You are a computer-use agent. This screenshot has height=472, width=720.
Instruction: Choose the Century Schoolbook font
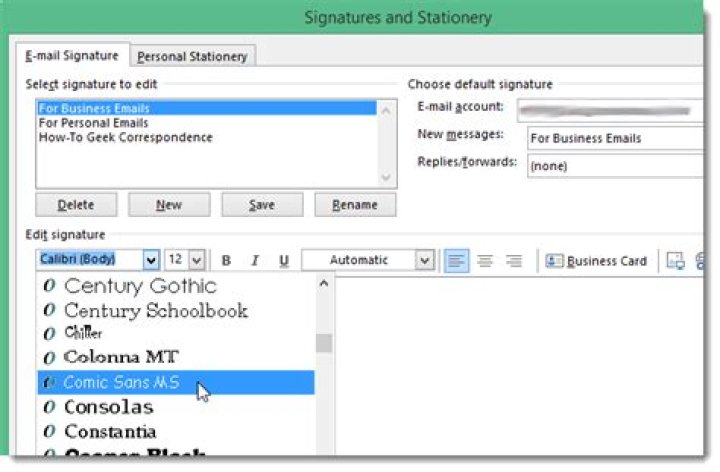pos(176,310)
